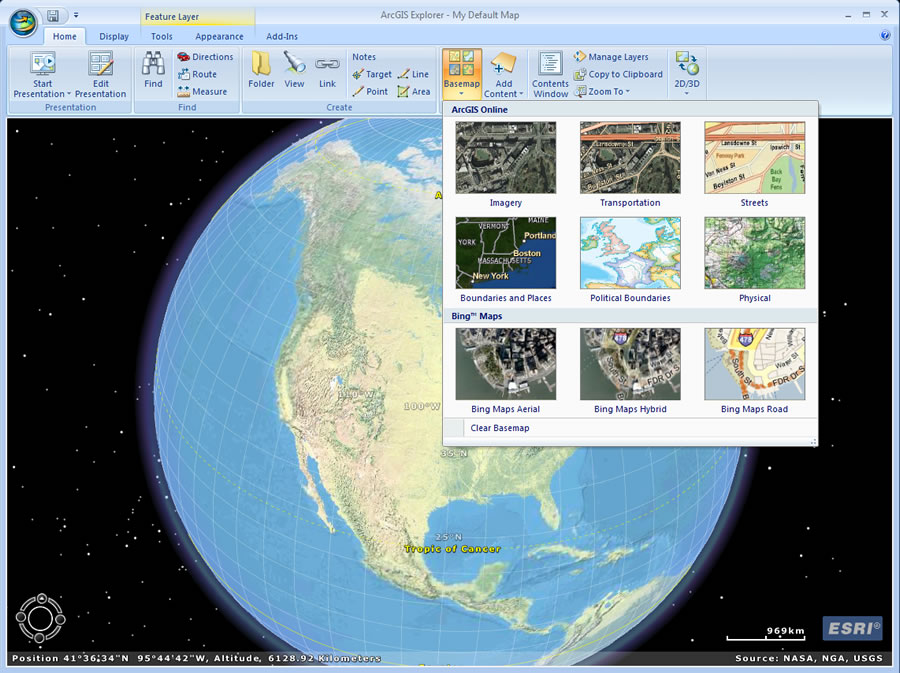This screenshot has width=900, height=673.
Task: Click the View flashlight icon
Action: 294,63
